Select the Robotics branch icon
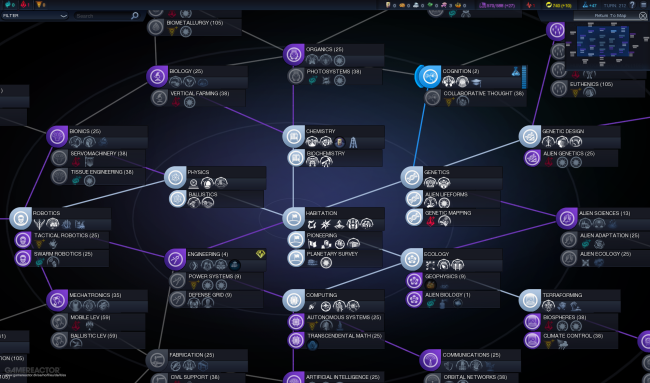The image size is (650, 383). coord(20,218)
